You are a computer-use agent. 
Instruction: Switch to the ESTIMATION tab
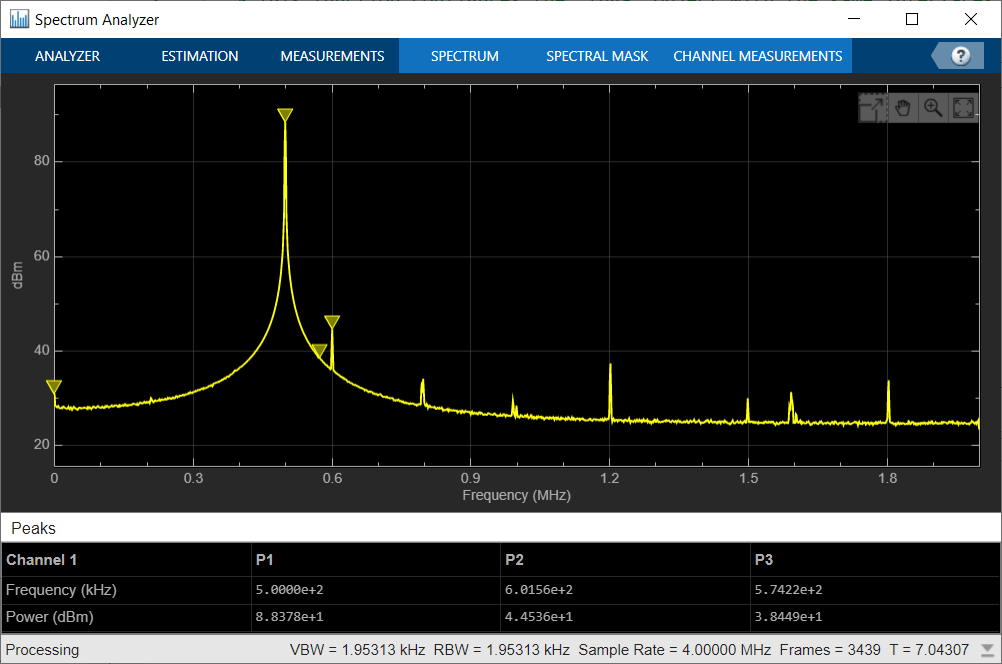coord(199,56)
